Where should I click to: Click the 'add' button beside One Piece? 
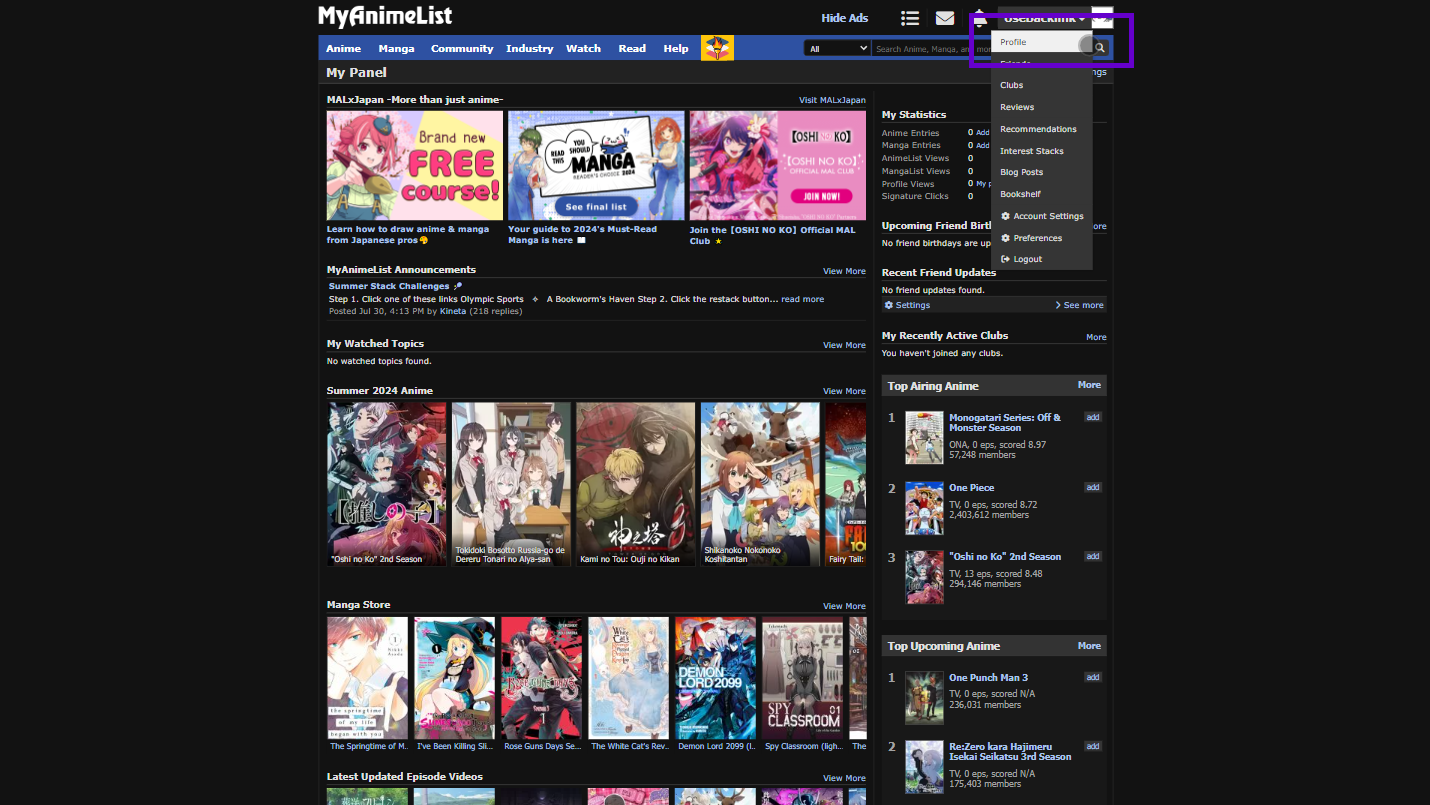click(1092, 487)
